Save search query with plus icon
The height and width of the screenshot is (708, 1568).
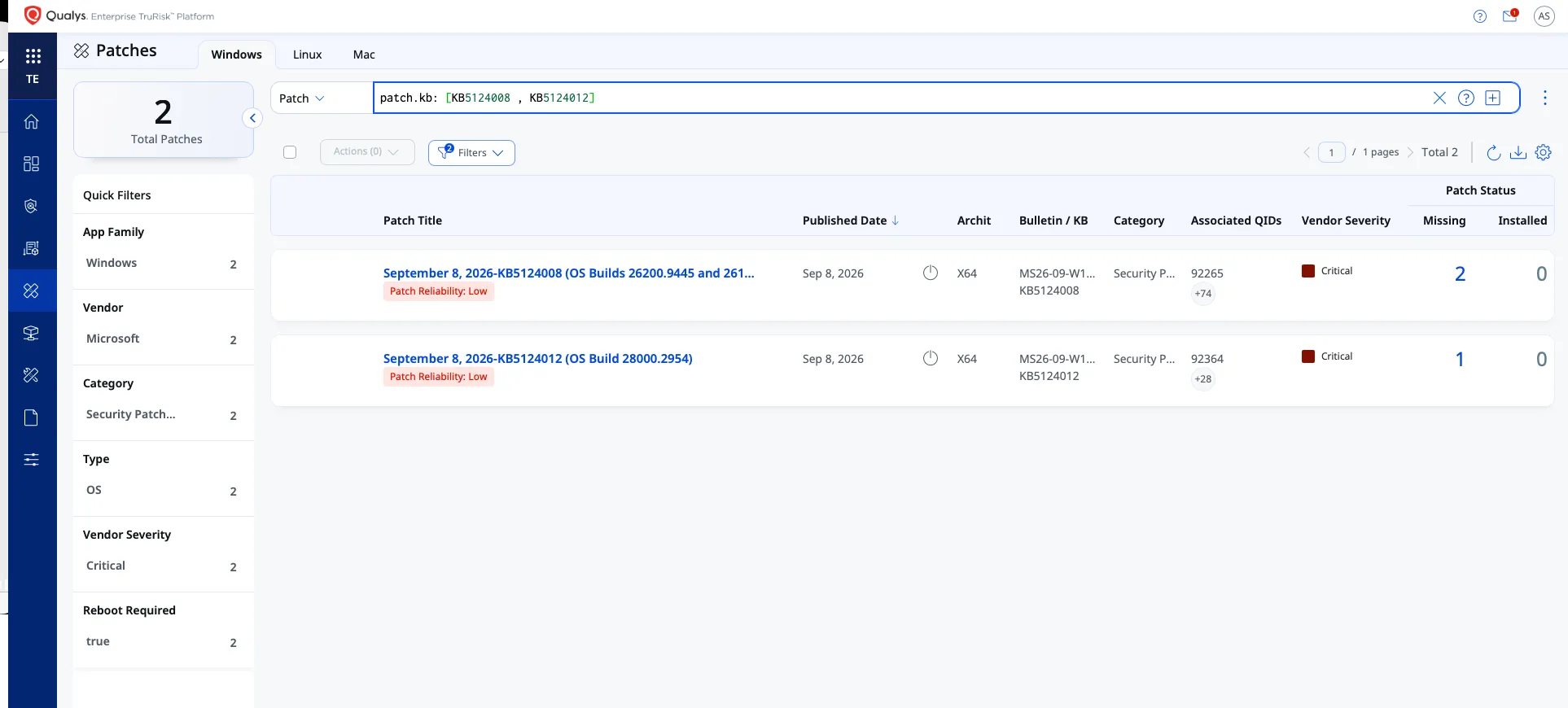[x=1492, y=98]
